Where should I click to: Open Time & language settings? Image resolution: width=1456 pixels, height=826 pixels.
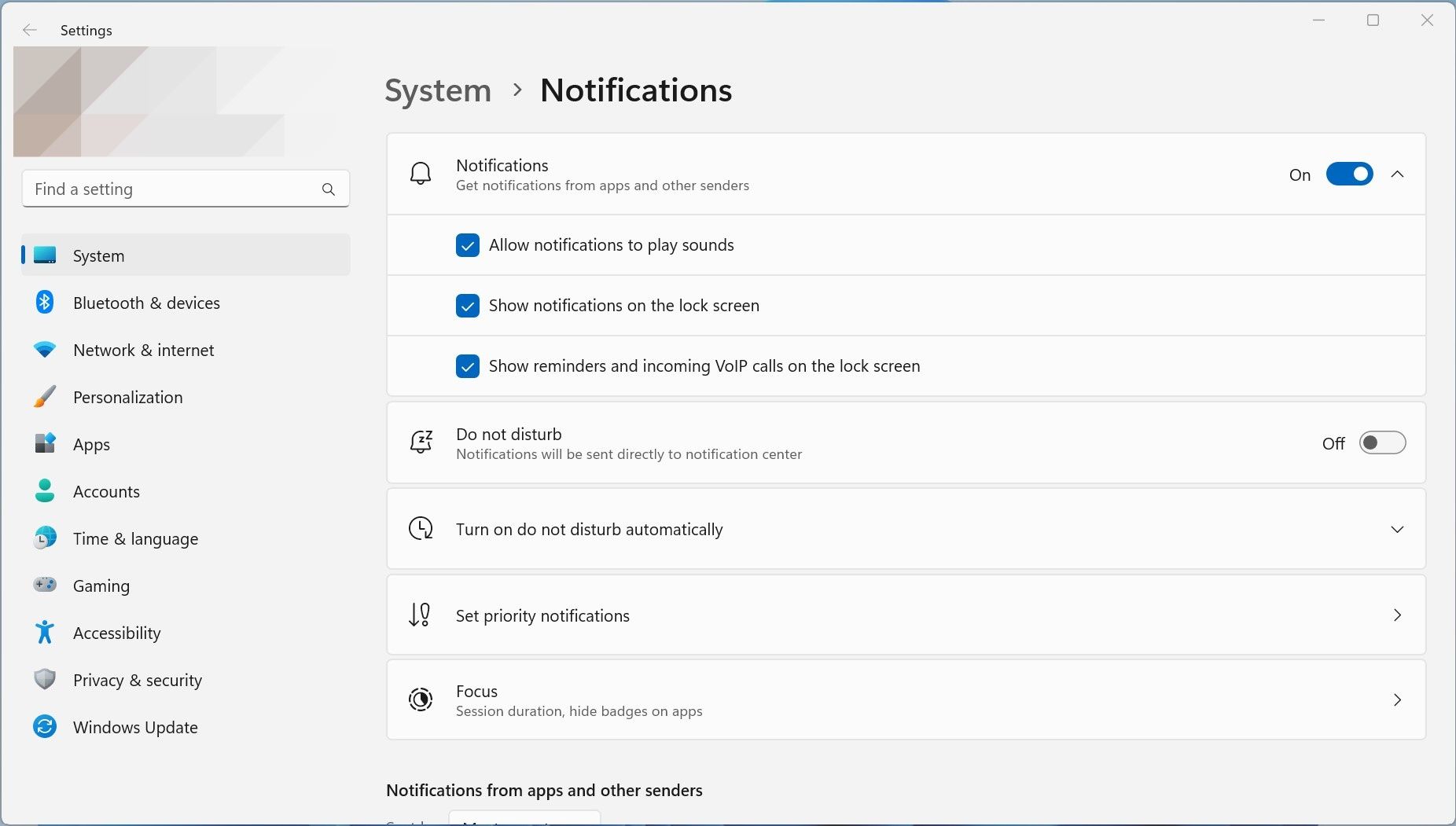[x=186, y=538]
